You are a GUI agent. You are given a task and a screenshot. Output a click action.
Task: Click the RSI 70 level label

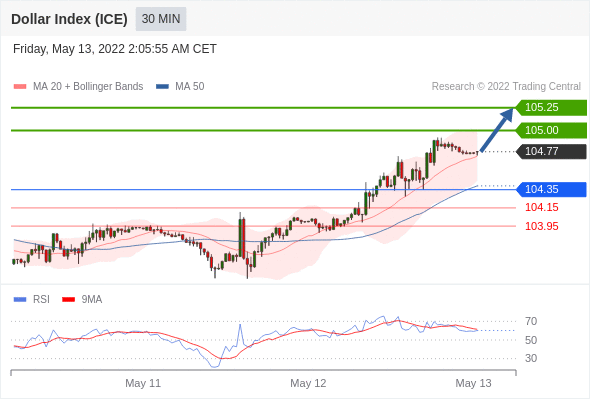pos(531,321)
